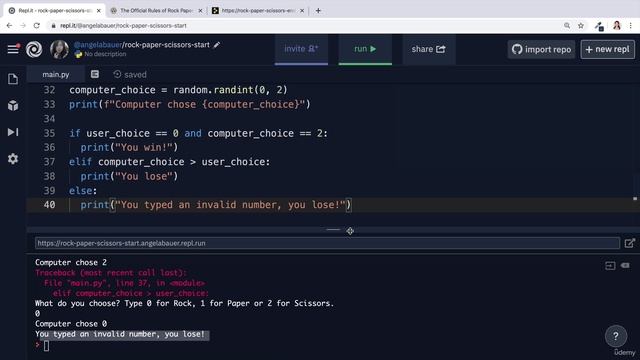Viewport: 640px width, 360px height.
Task: Open the Files sidebar icon
Action: tap(13, 79)
